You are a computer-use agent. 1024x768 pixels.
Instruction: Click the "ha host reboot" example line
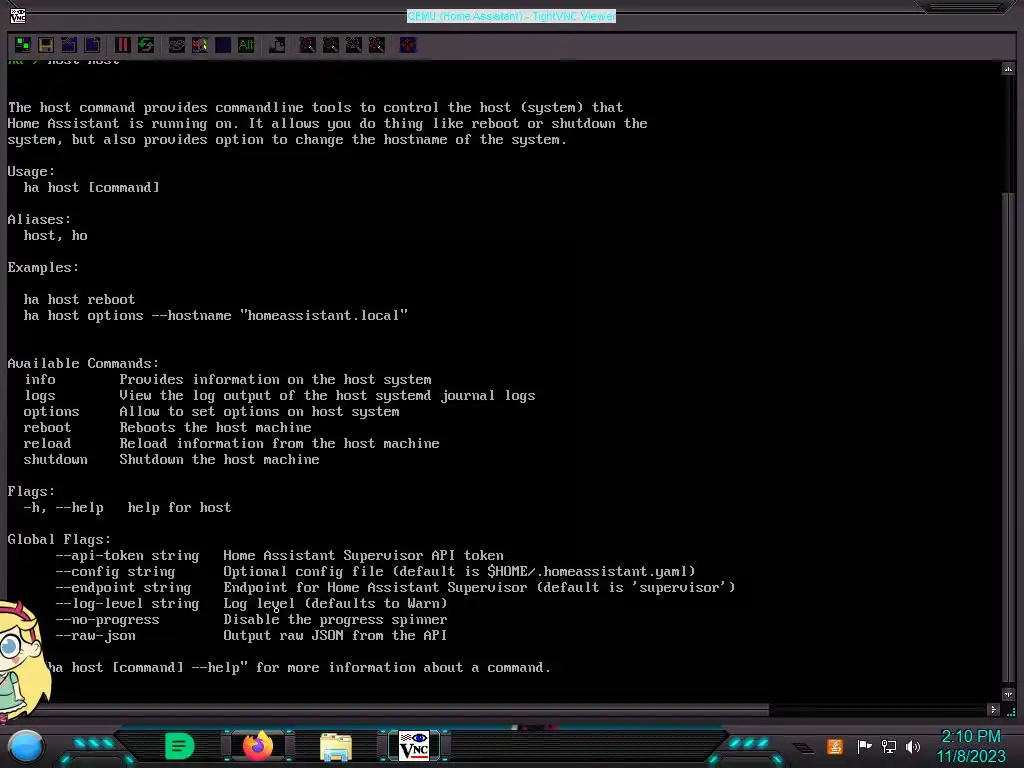(79, 300)
